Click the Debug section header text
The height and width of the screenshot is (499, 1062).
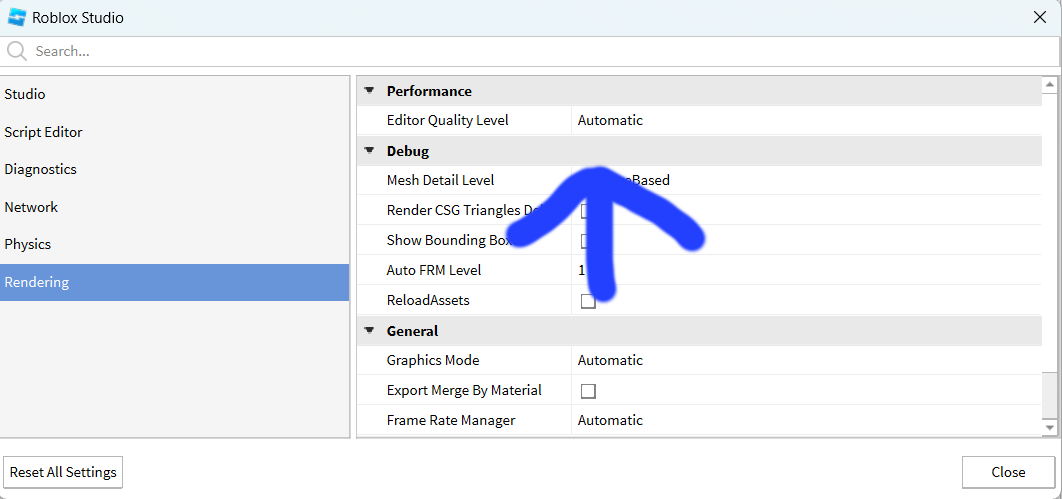point(408,151)
